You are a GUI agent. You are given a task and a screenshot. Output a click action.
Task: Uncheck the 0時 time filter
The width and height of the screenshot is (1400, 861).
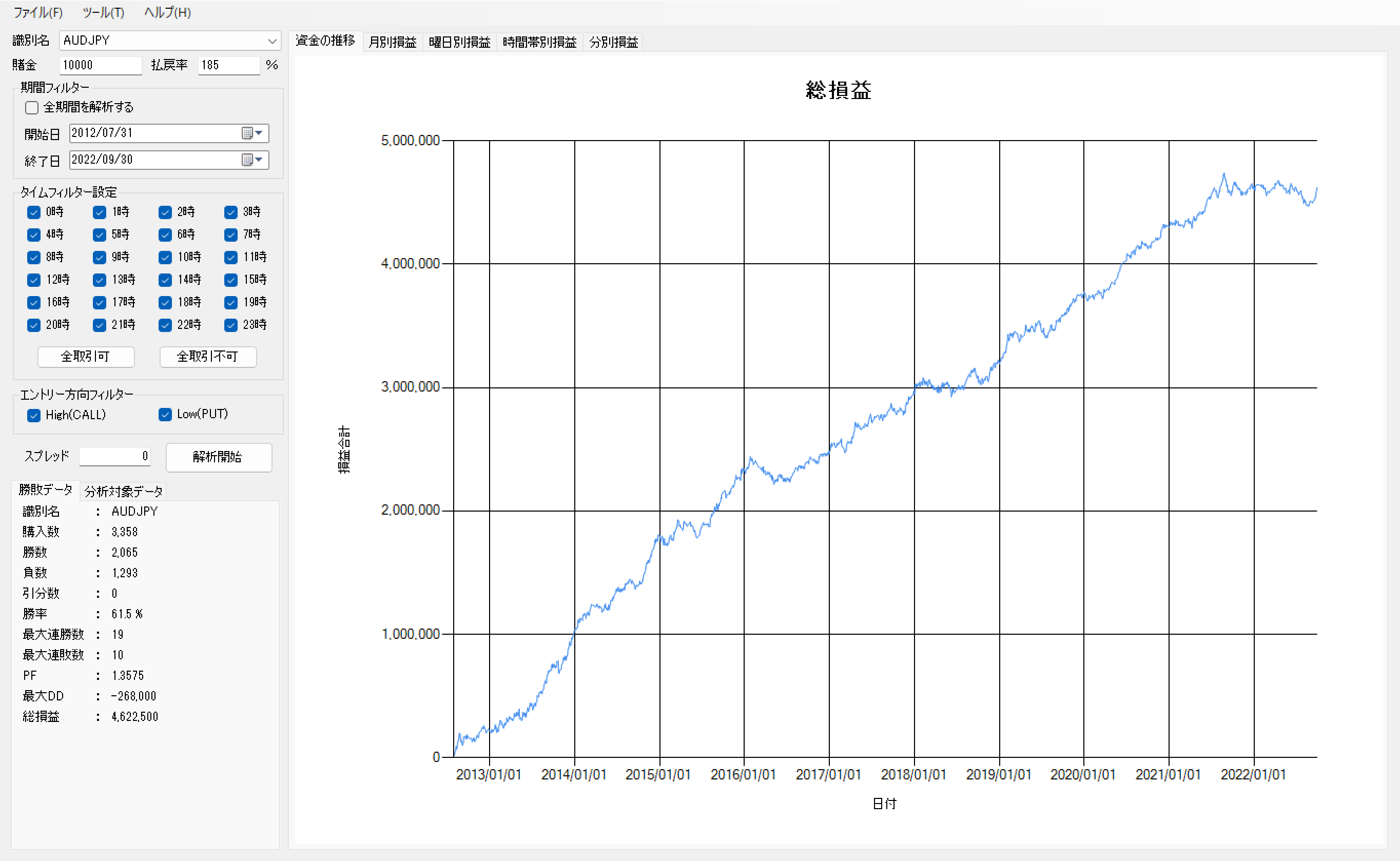pyautogui.click(x=33, y=212)
